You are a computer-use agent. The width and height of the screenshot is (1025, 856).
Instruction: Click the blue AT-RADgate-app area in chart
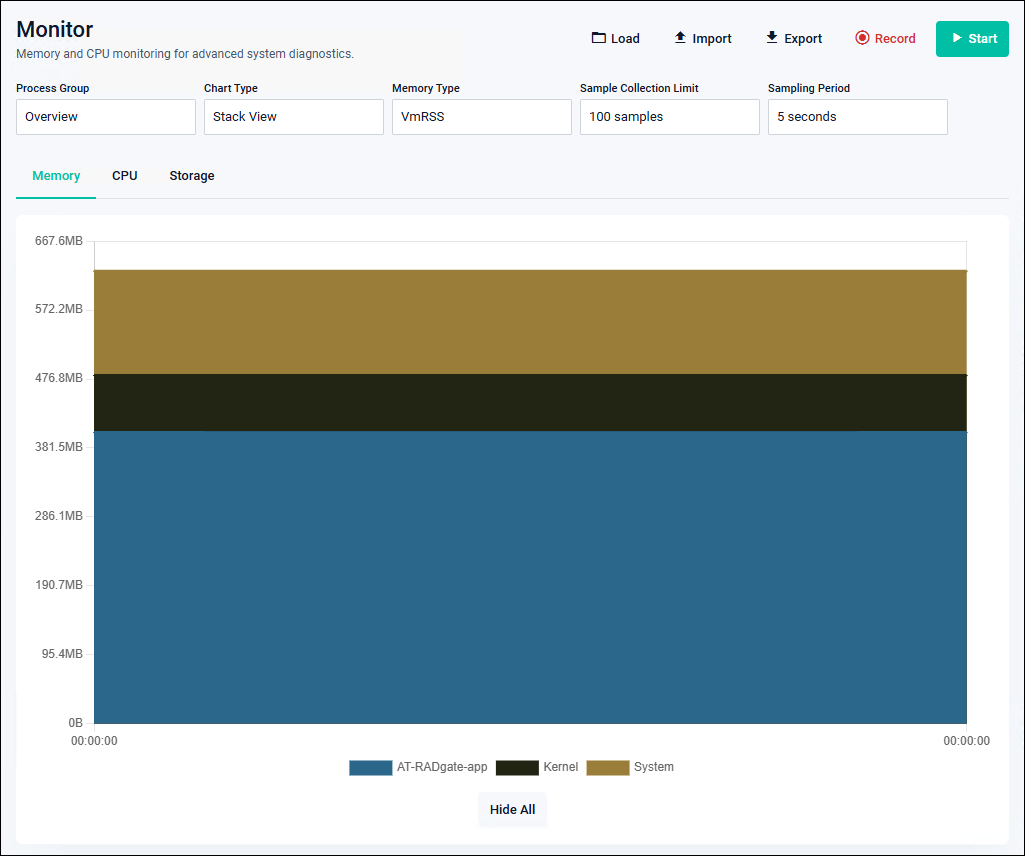(530, 577)
